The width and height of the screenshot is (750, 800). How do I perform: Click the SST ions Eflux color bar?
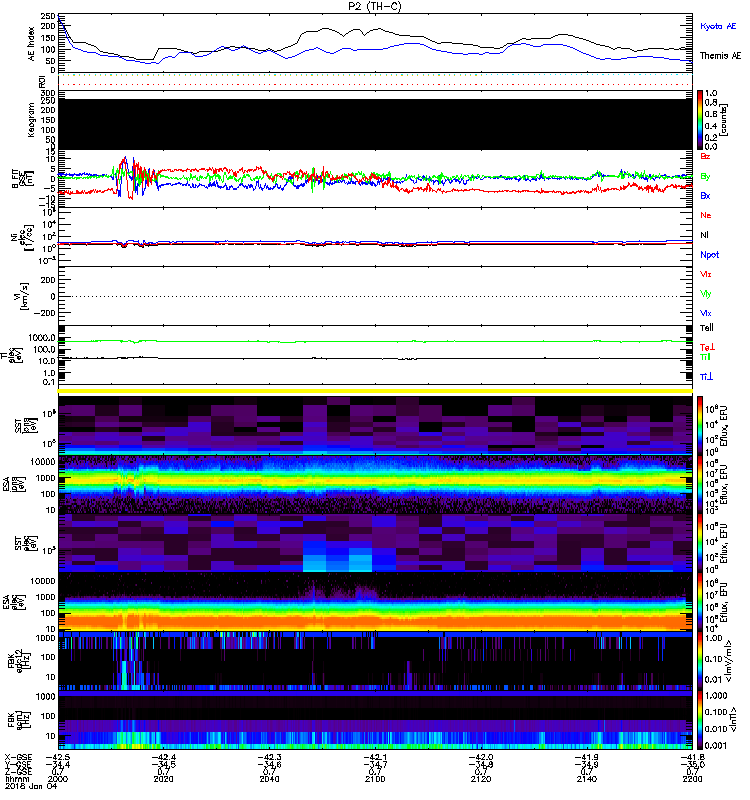pos(700,425)
